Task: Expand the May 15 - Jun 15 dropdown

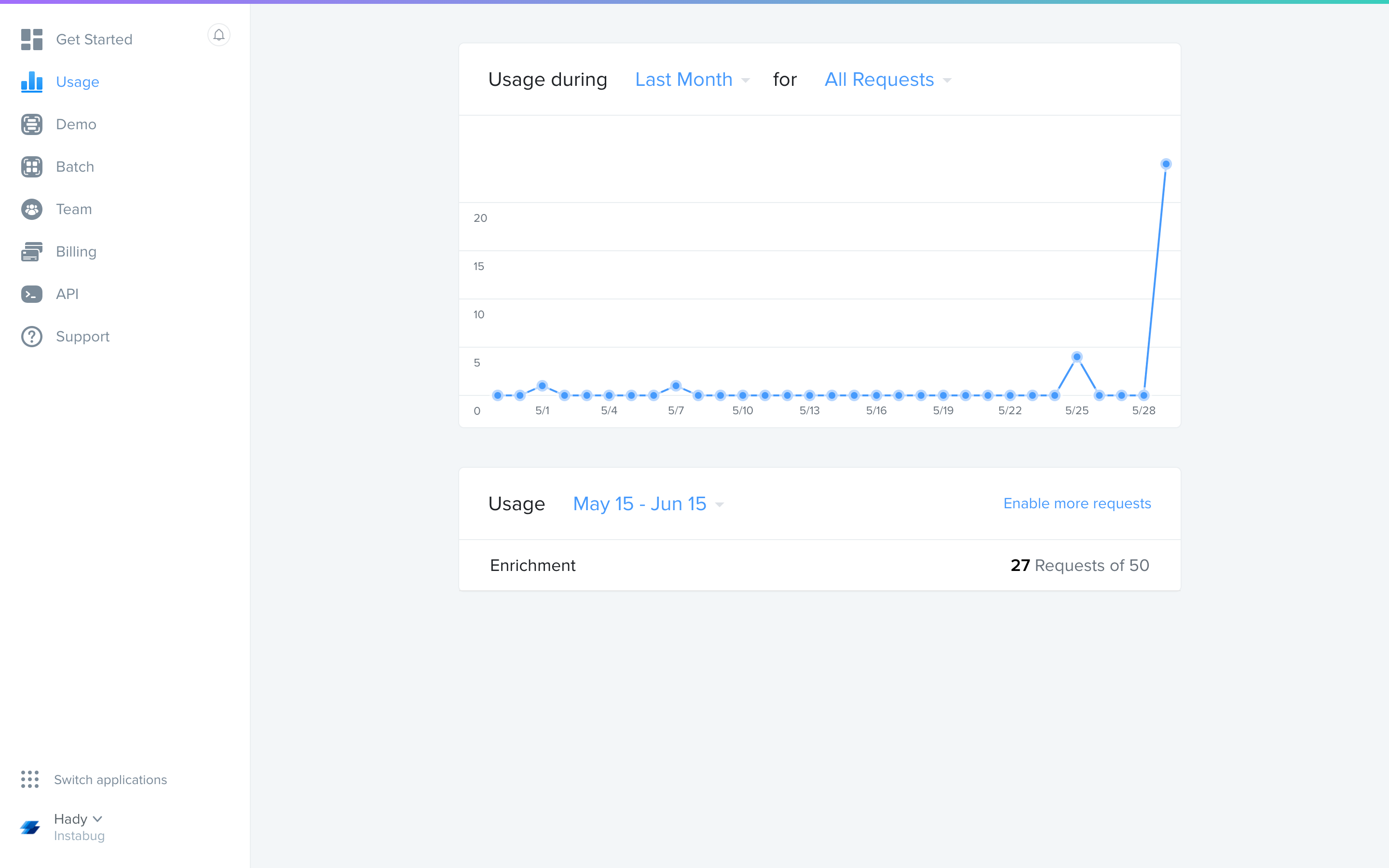Action: 648,503
